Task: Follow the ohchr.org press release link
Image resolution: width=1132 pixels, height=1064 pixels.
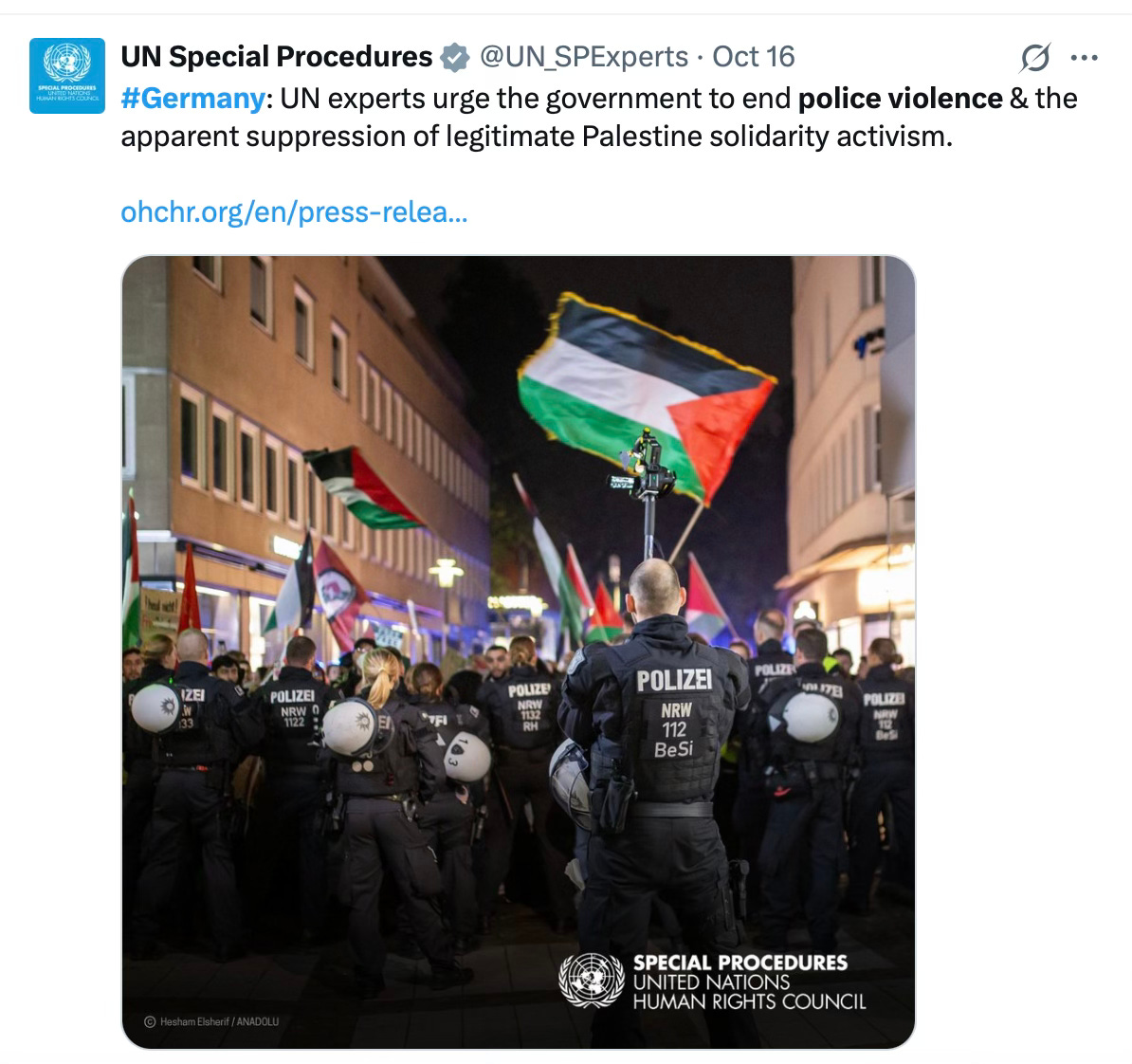Action: (x=295, y=212)
